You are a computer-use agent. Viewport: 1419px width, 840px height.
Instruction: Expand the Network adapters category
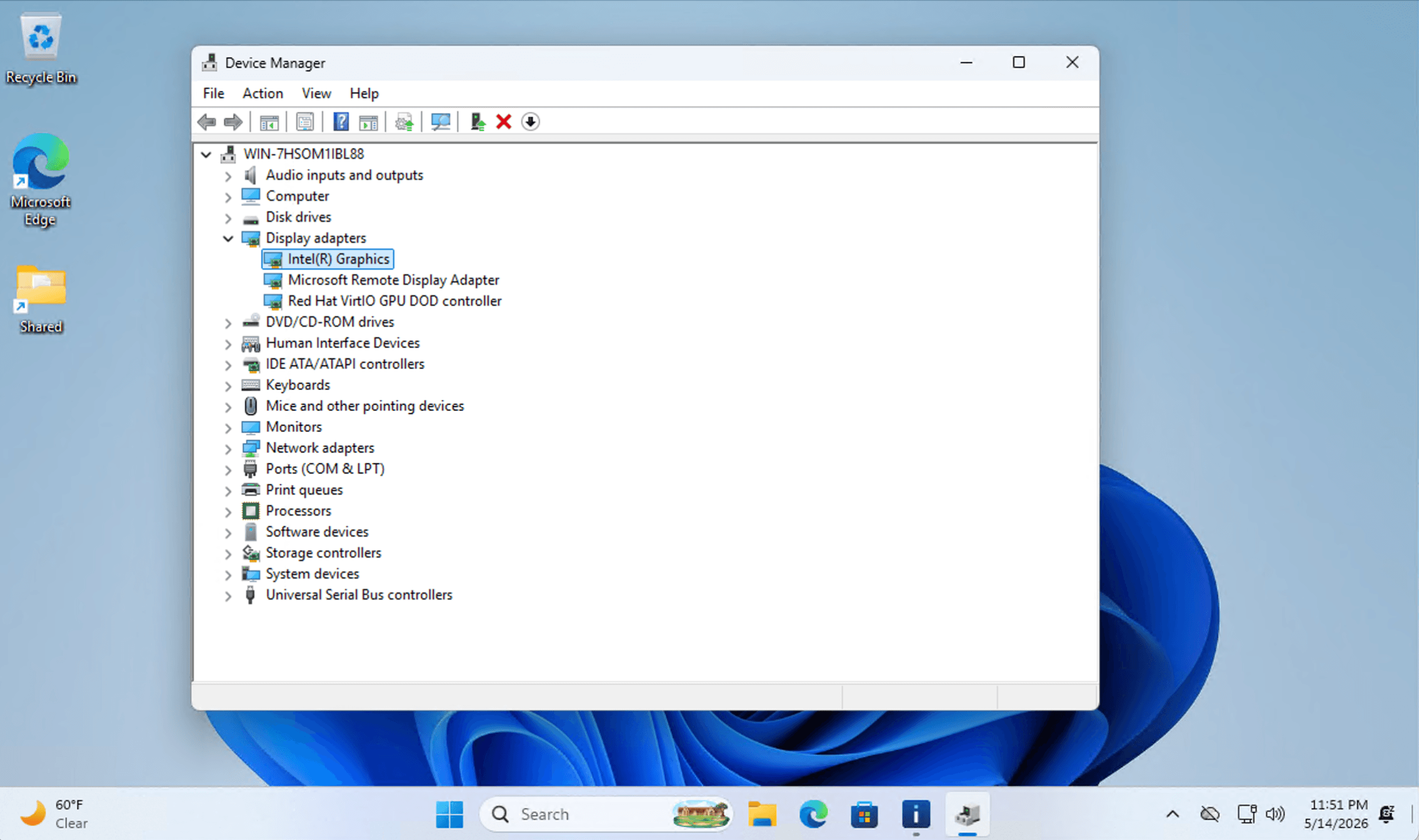click(x=228, y=449)
